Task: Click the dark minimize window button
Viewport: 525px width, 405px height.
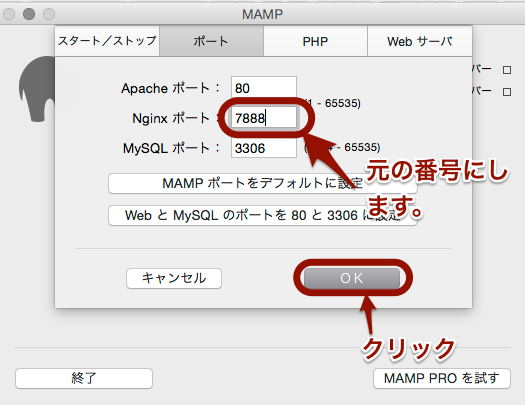Action: (x=29, y=14)
